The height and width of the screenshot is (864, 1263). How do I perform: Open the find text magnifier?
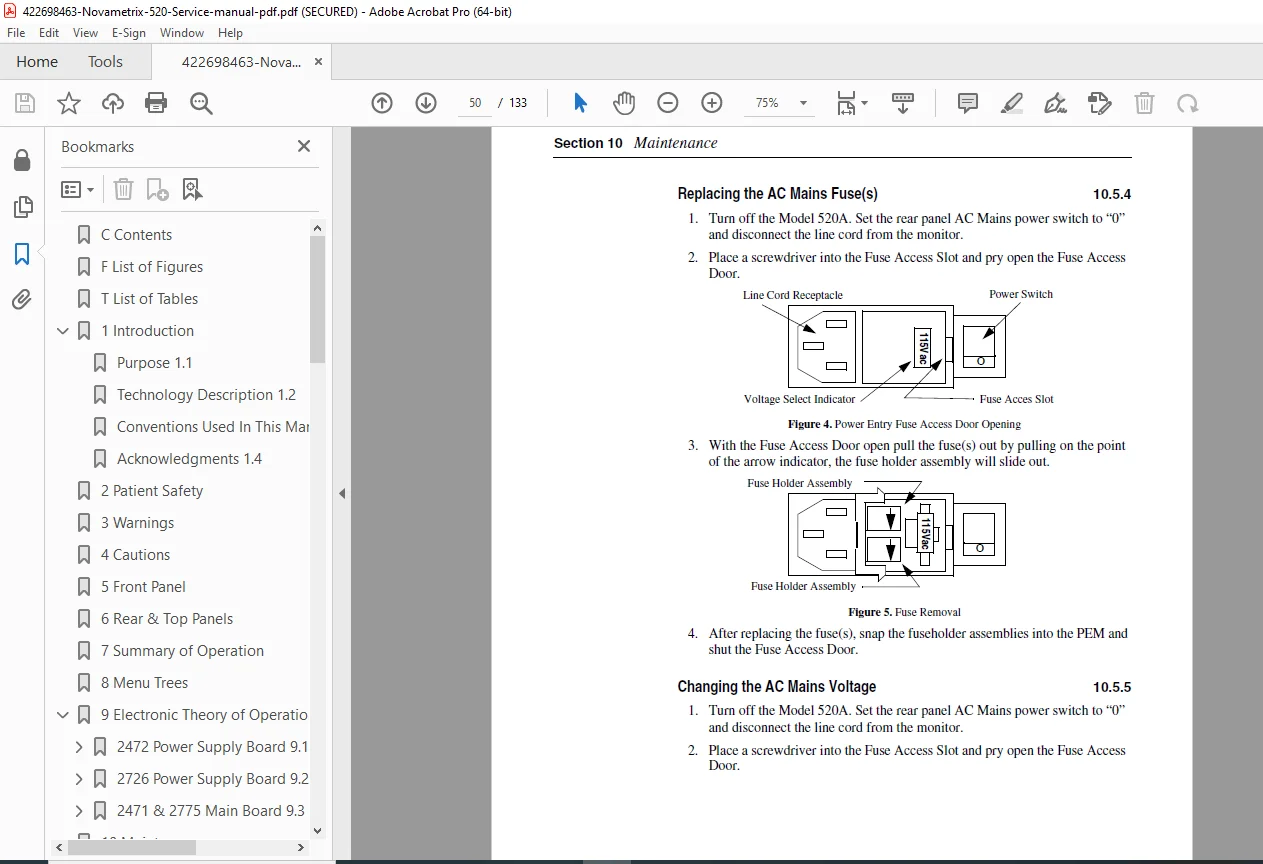click(201, 103)
